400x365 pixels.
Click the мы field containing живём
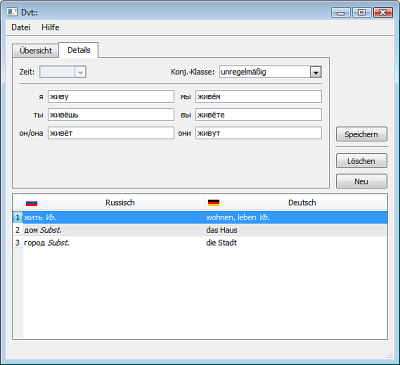point(258,97)
